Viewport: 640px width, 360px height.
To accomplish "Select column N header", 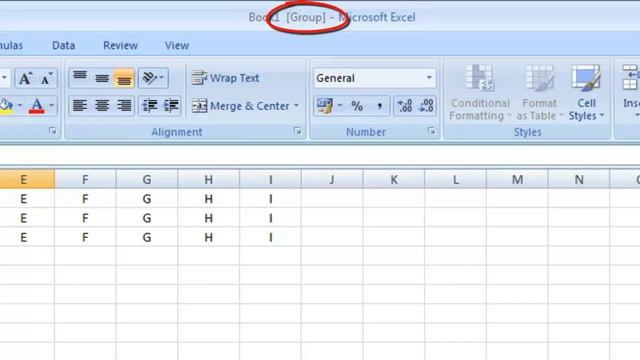I will (579, 179).
